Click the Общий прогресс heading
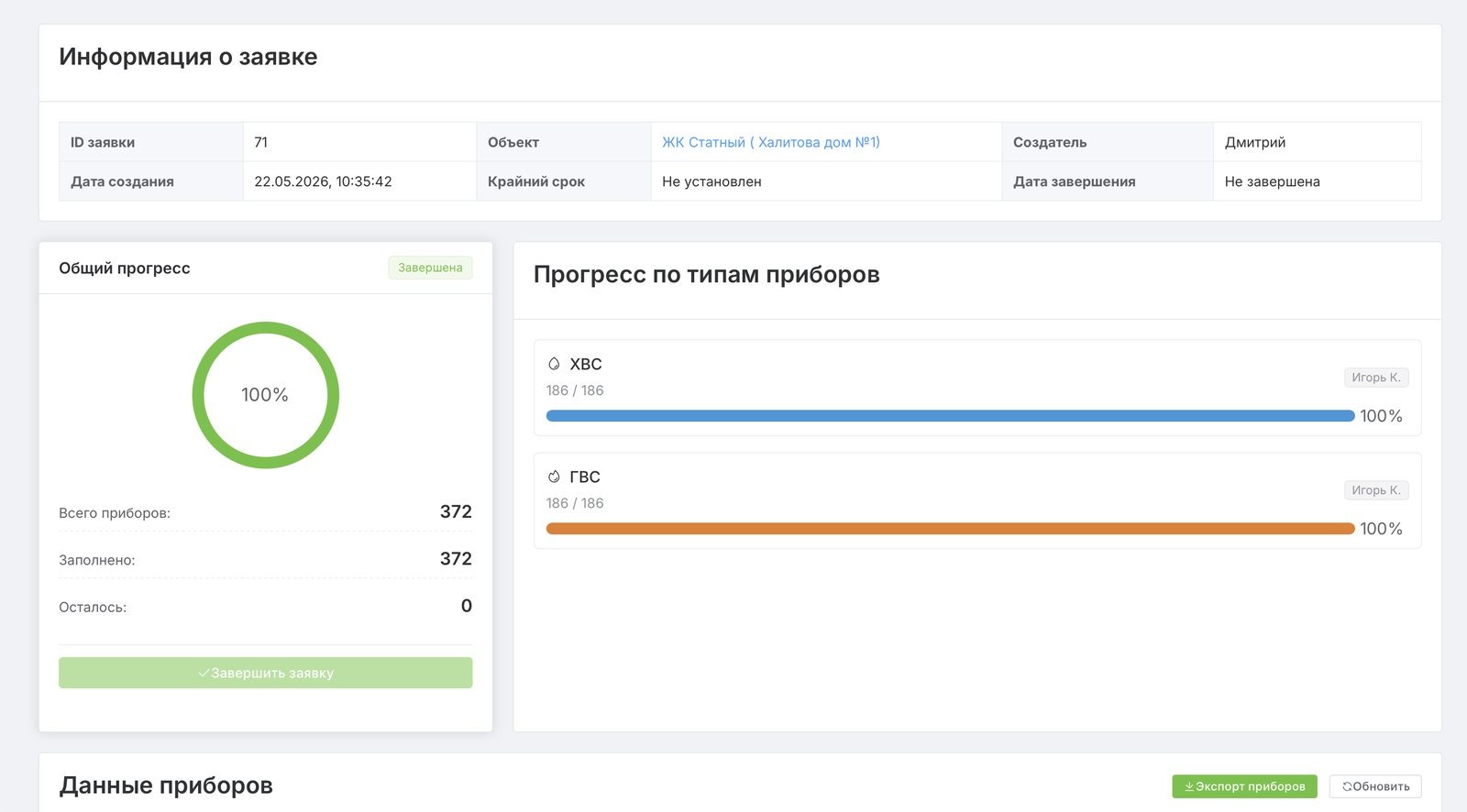The image size is (1467, 812). click(125, 268)
